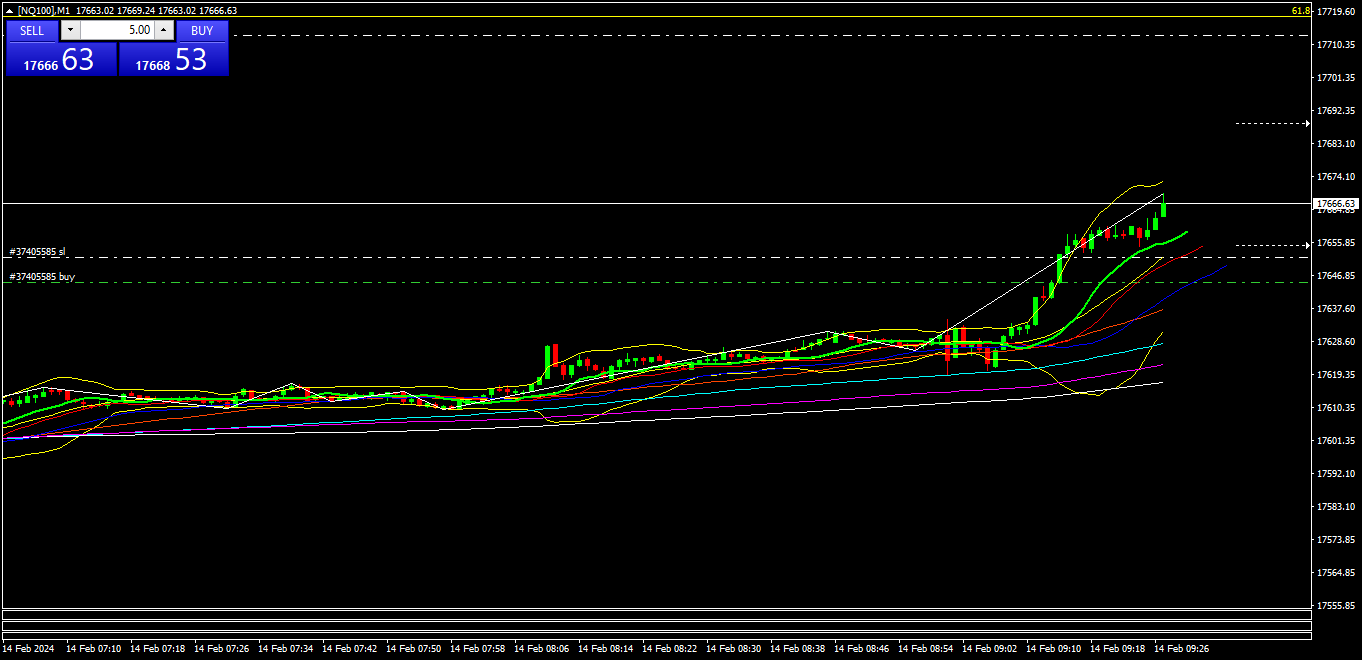Select the #37405585 sl stop loss label
Screen dimensions: 1362x660
(x=38, y=251)
